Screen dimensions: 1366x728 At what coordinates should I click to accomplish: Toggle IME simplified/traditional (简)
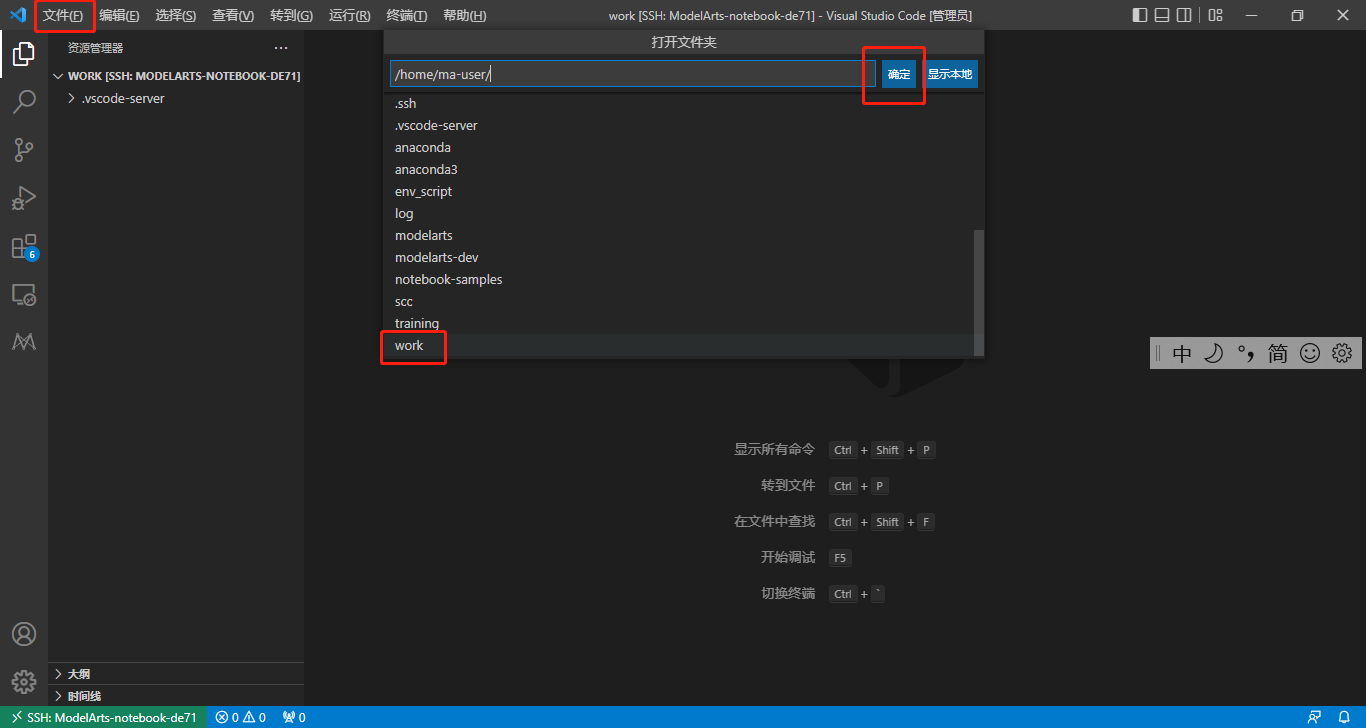click(x=1278, y=353)
